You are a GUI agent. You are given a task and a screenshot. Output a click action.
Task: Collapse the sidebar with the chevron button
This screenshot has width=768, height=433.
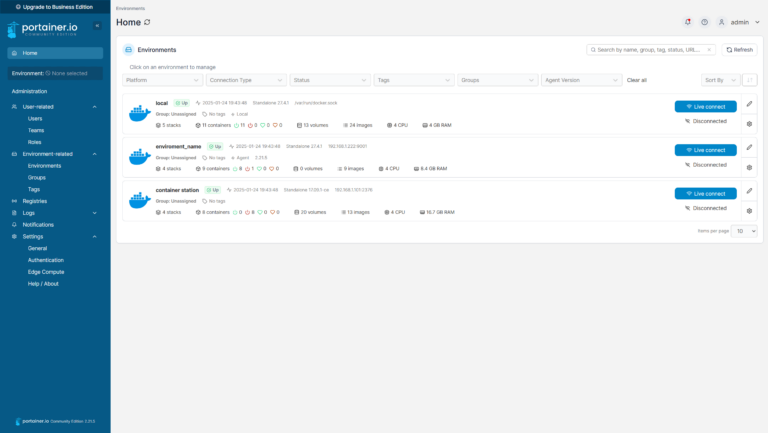point(96,25)
